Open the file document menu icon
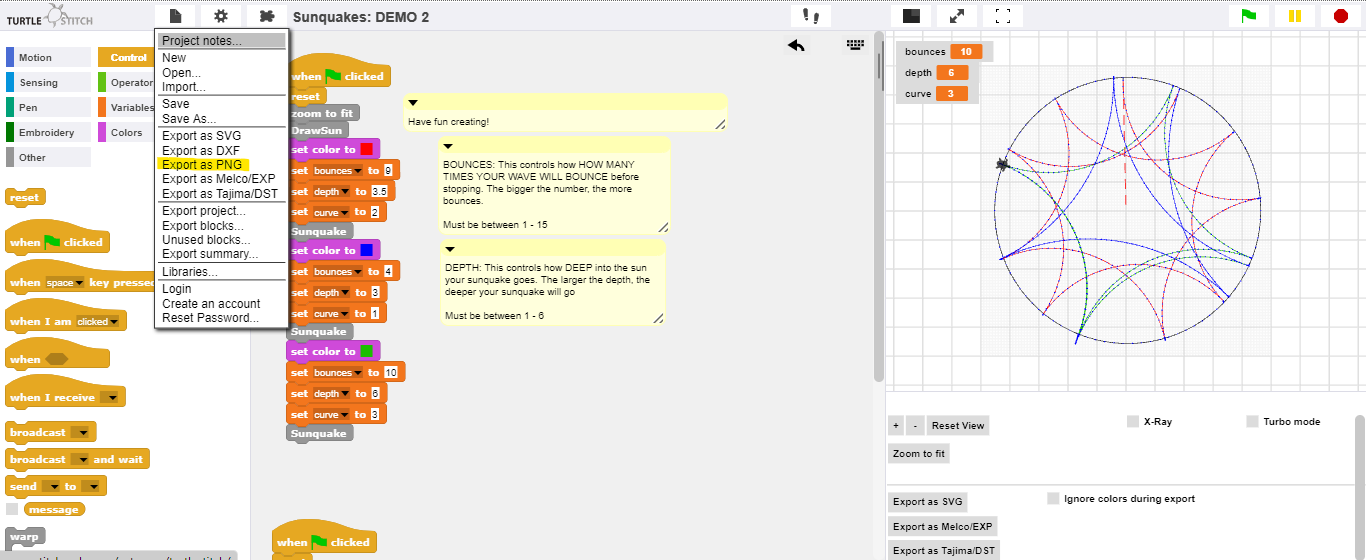Image resolution: width=1366 pixels, height=560 pixels. 175,16
